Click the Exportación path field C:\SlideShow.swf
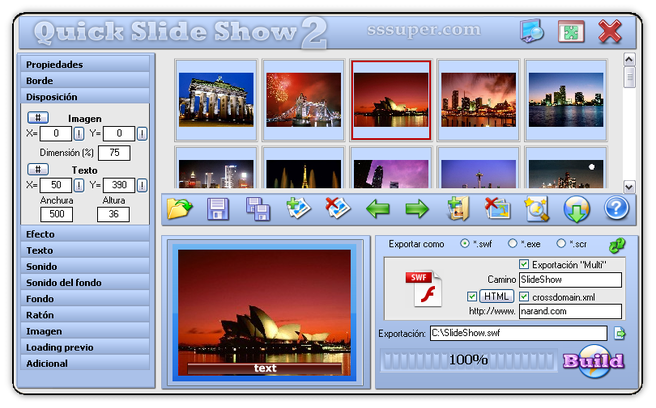Screen dimensions: 656x408 click(x=519, y=333)
